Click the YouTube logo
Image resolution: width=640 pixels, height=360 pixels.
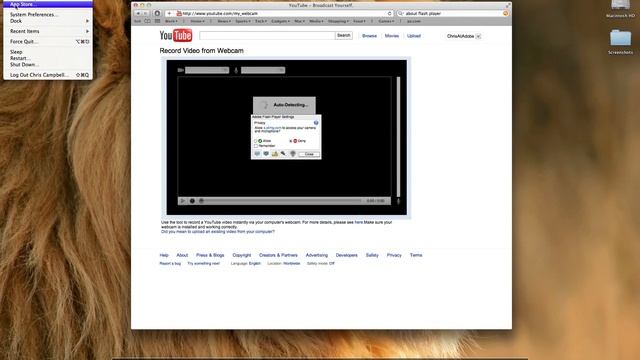pos(176,36)
